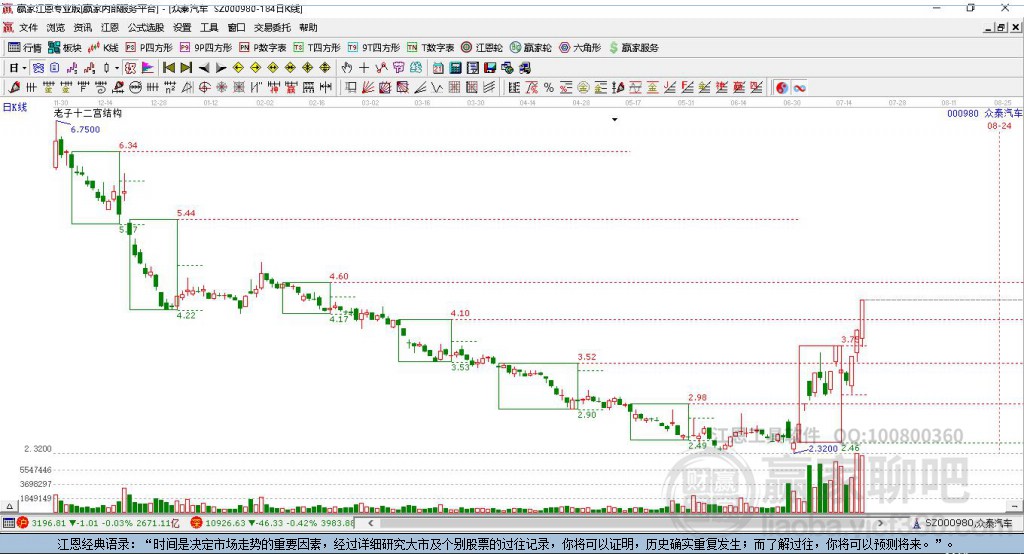The image size is (1024, 554).
Task: Click the 10926.63 index value
Action: pos(225,523)
